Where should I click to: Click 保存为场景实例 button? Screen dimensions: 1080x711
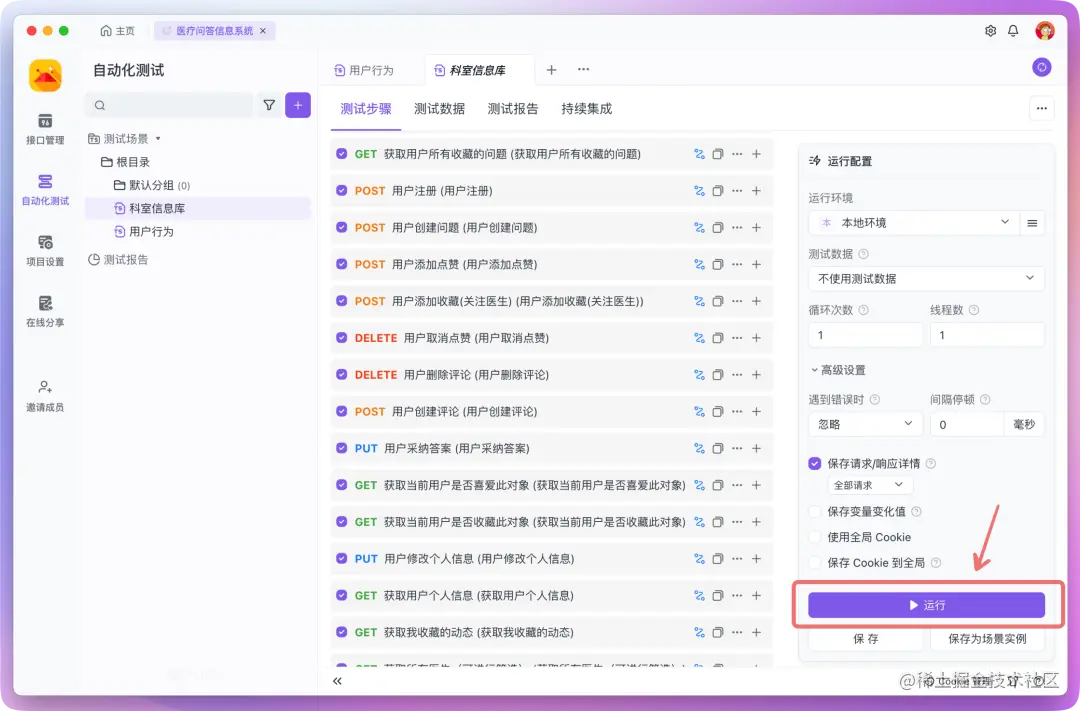987,638
